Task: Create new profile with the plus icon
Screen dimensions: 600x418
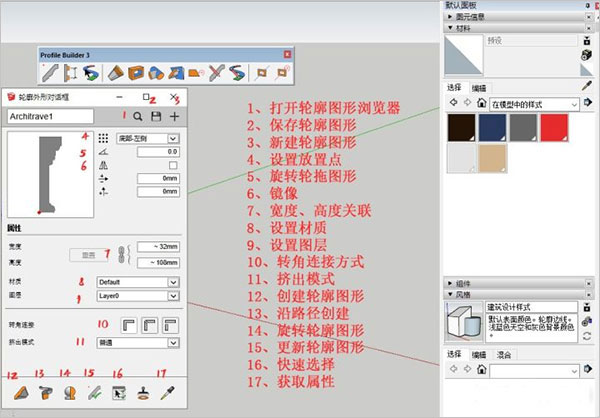Action: [x=175, y=116]
